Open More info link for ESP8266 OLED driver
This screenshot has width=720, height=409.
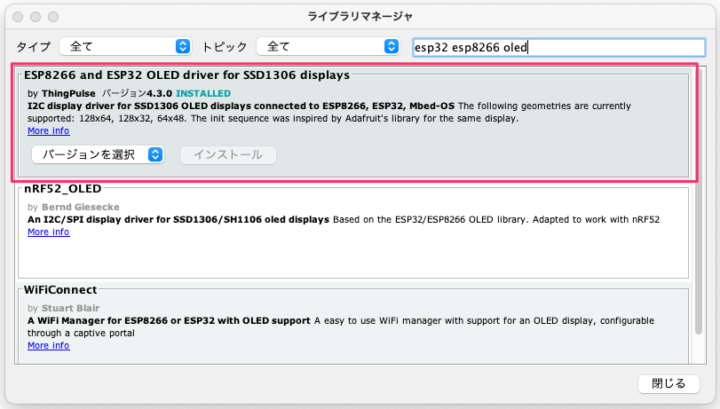pos(48,131)
